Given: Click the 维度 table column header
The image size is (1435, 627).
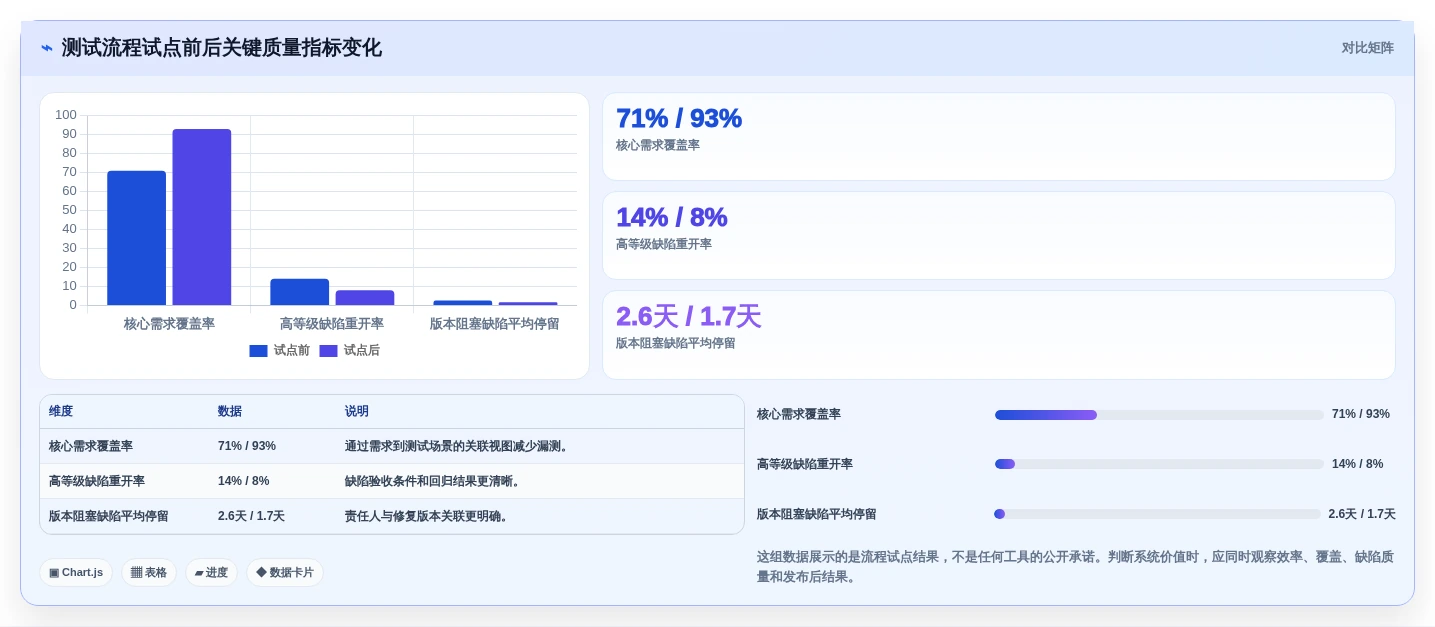Looking at the screenshot, I should [x=61, y=411].
